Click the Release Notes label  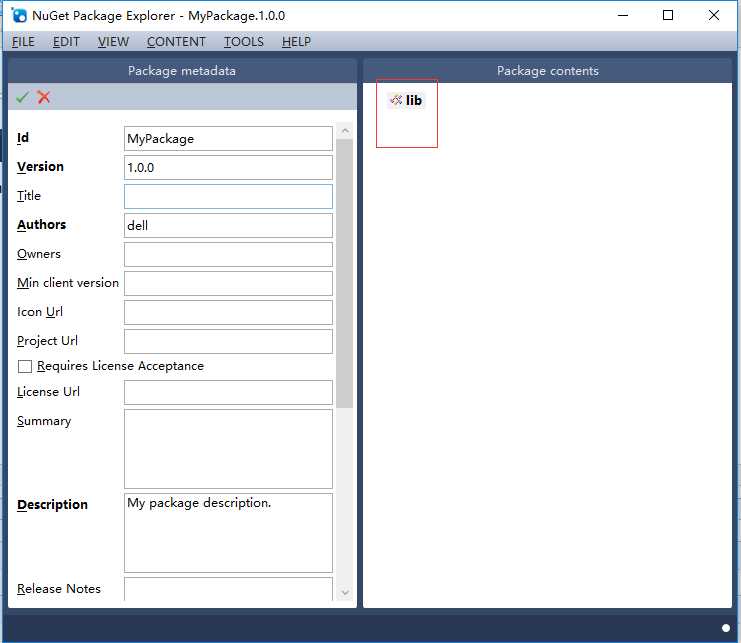click(59, 589)
